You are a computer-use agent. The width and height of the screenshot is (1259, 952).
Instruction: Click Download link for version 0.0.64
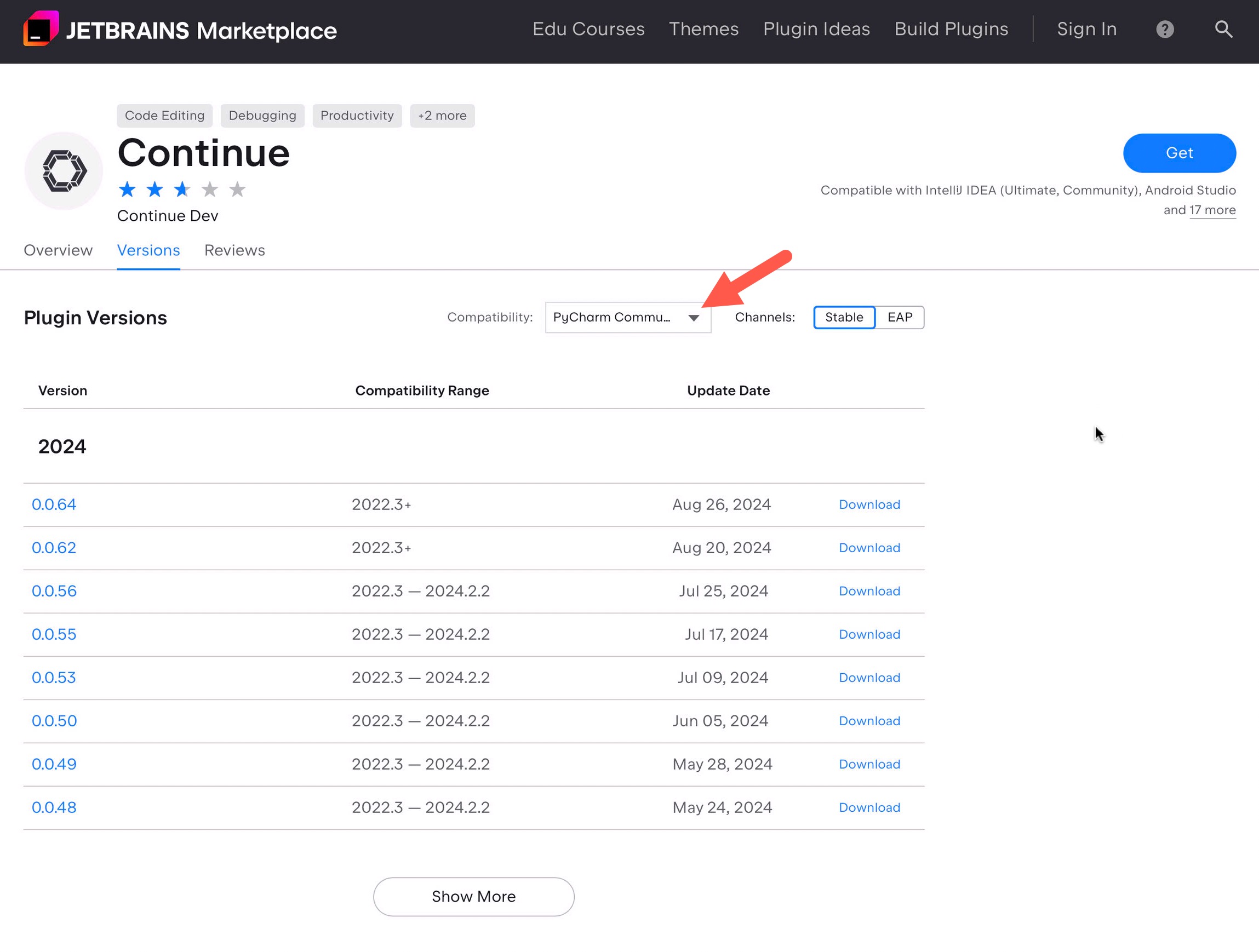pos(869,504)
